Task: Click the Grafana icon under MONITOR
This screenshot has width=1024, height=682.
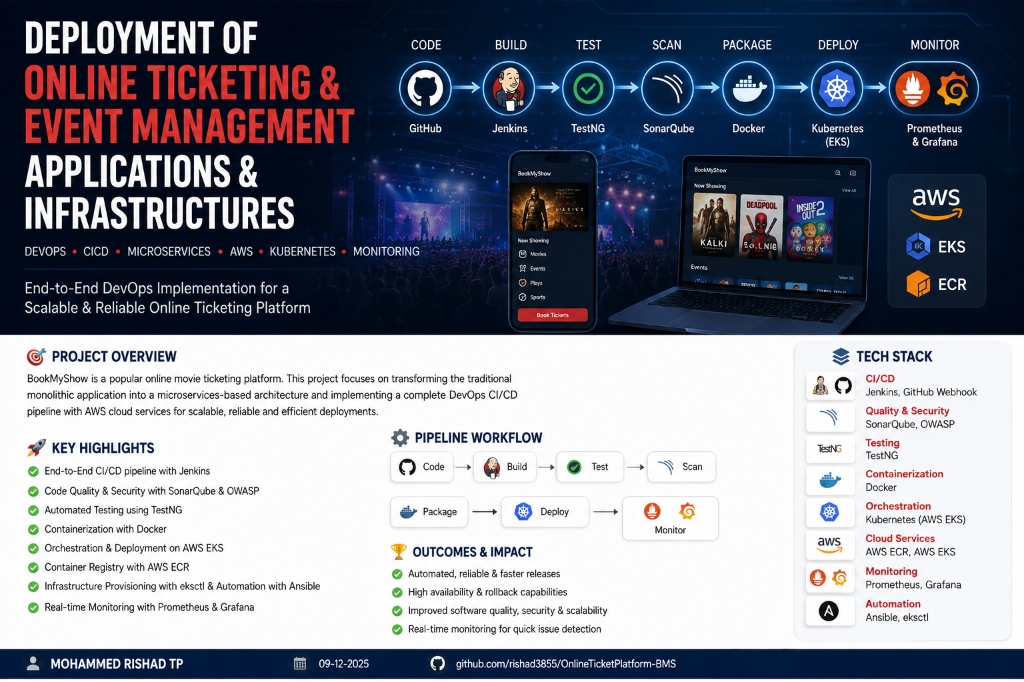Action: point(953,89)
